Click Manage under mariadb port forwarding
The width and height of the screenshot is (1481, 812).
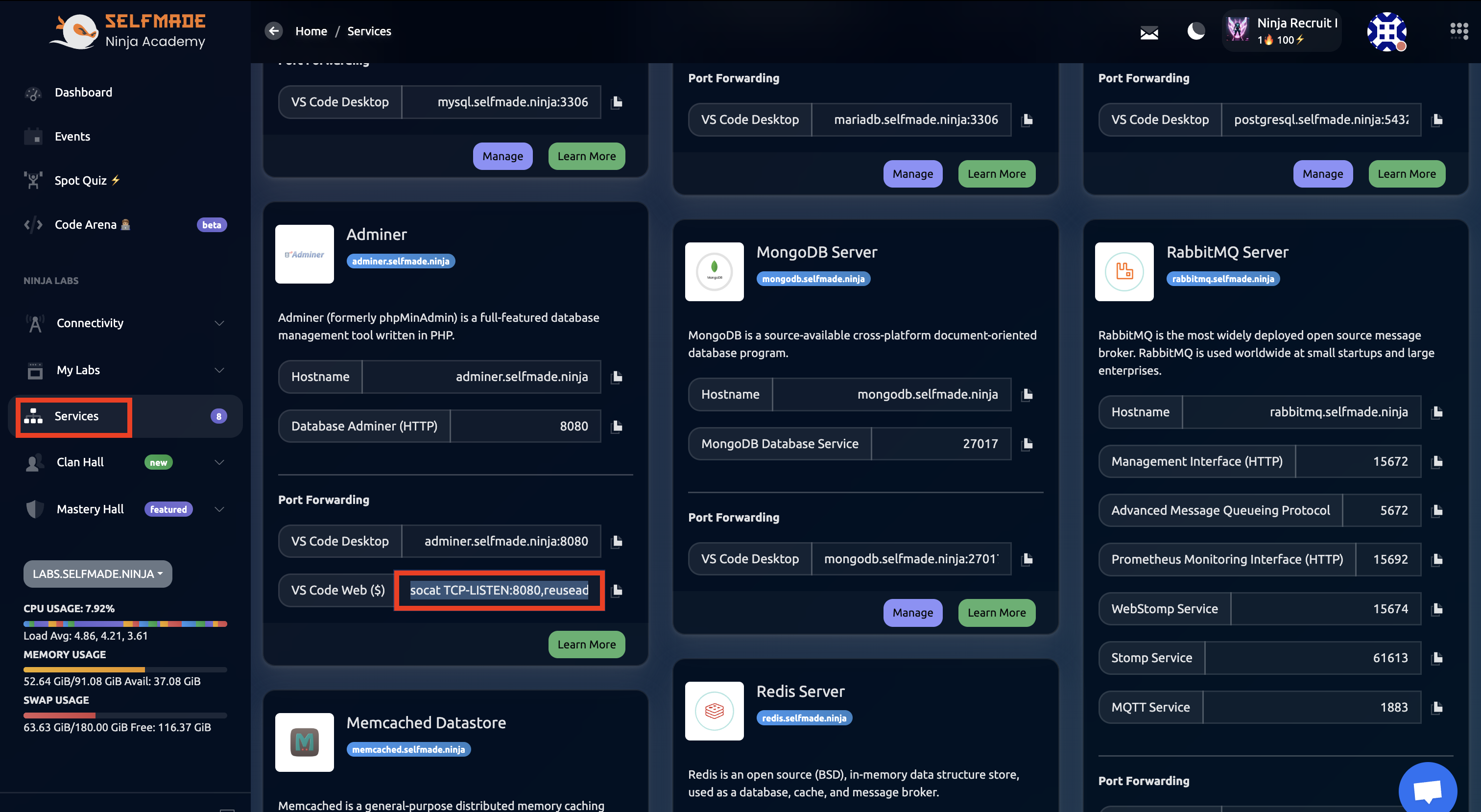coord(912,174)
